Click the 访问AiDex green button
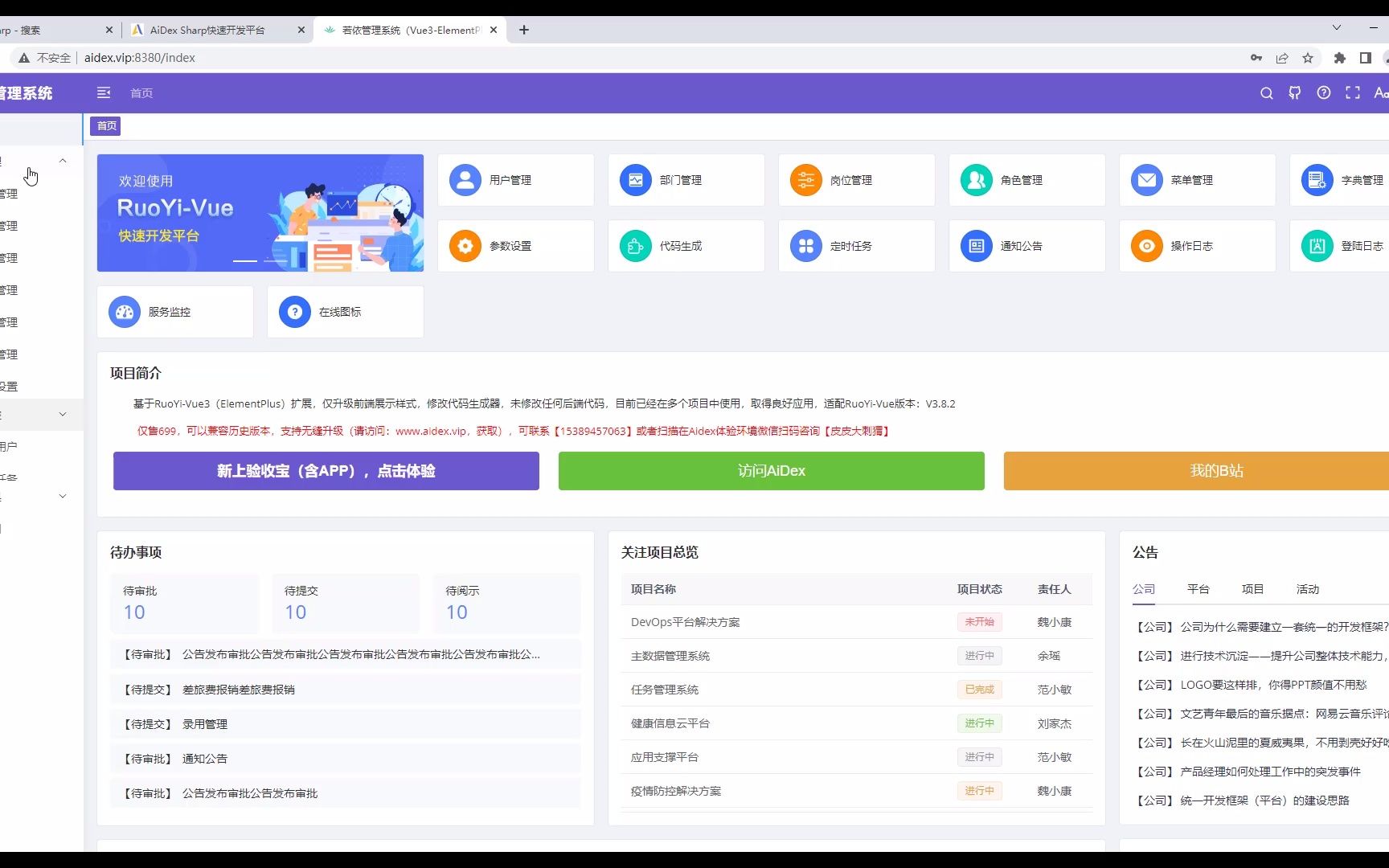1389x868 pixels. 772,471
